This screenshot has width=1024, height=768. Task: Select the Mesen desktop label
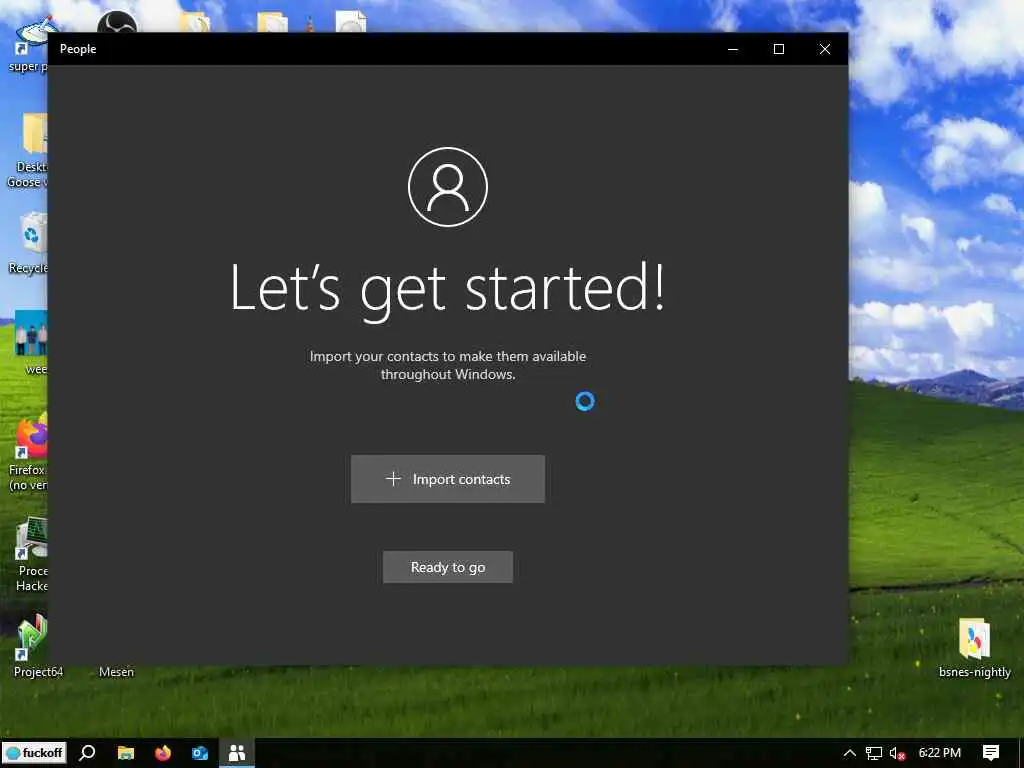116,672
